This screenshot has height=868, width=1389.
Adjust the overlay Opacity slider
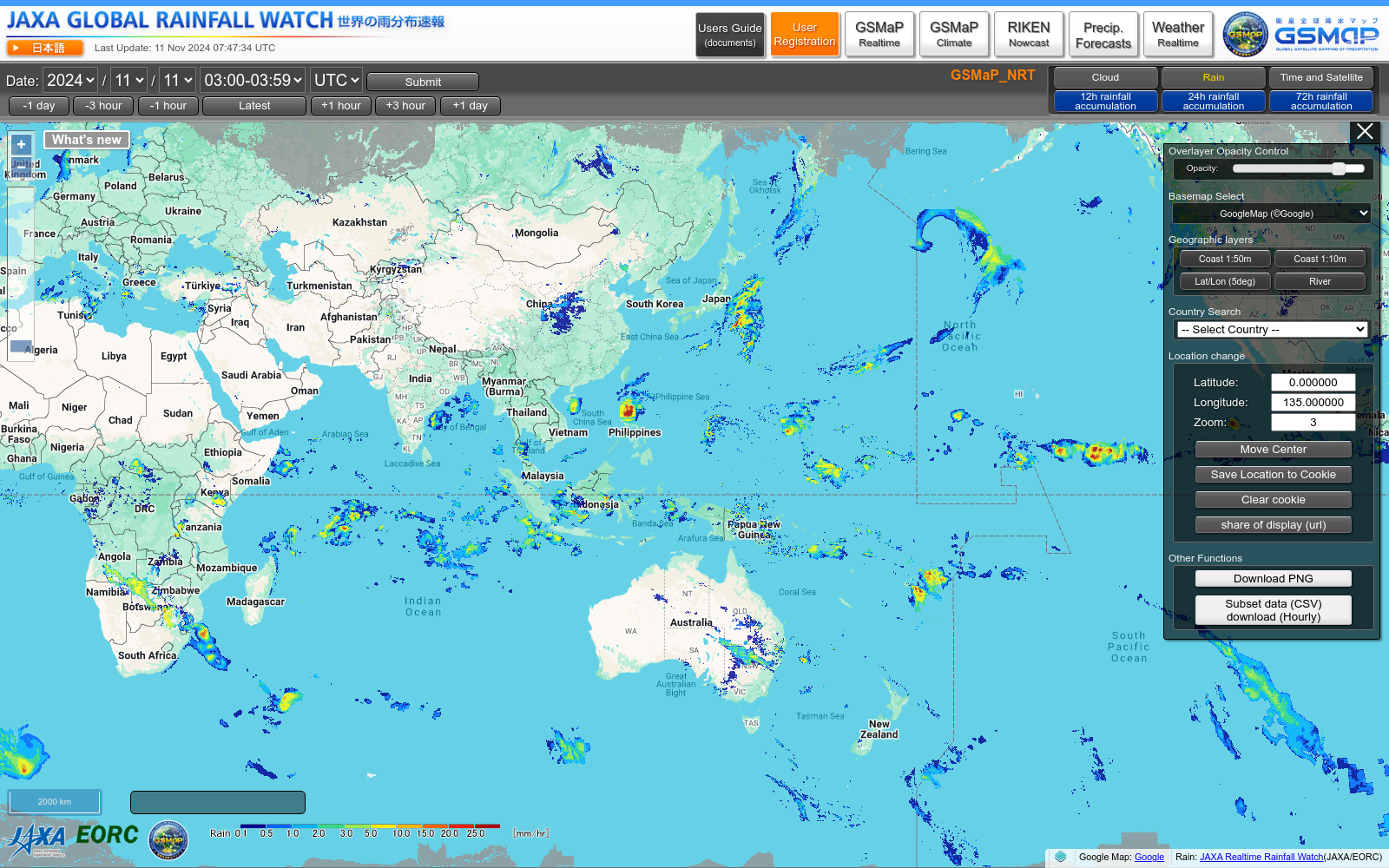(x=1299, y=168)
